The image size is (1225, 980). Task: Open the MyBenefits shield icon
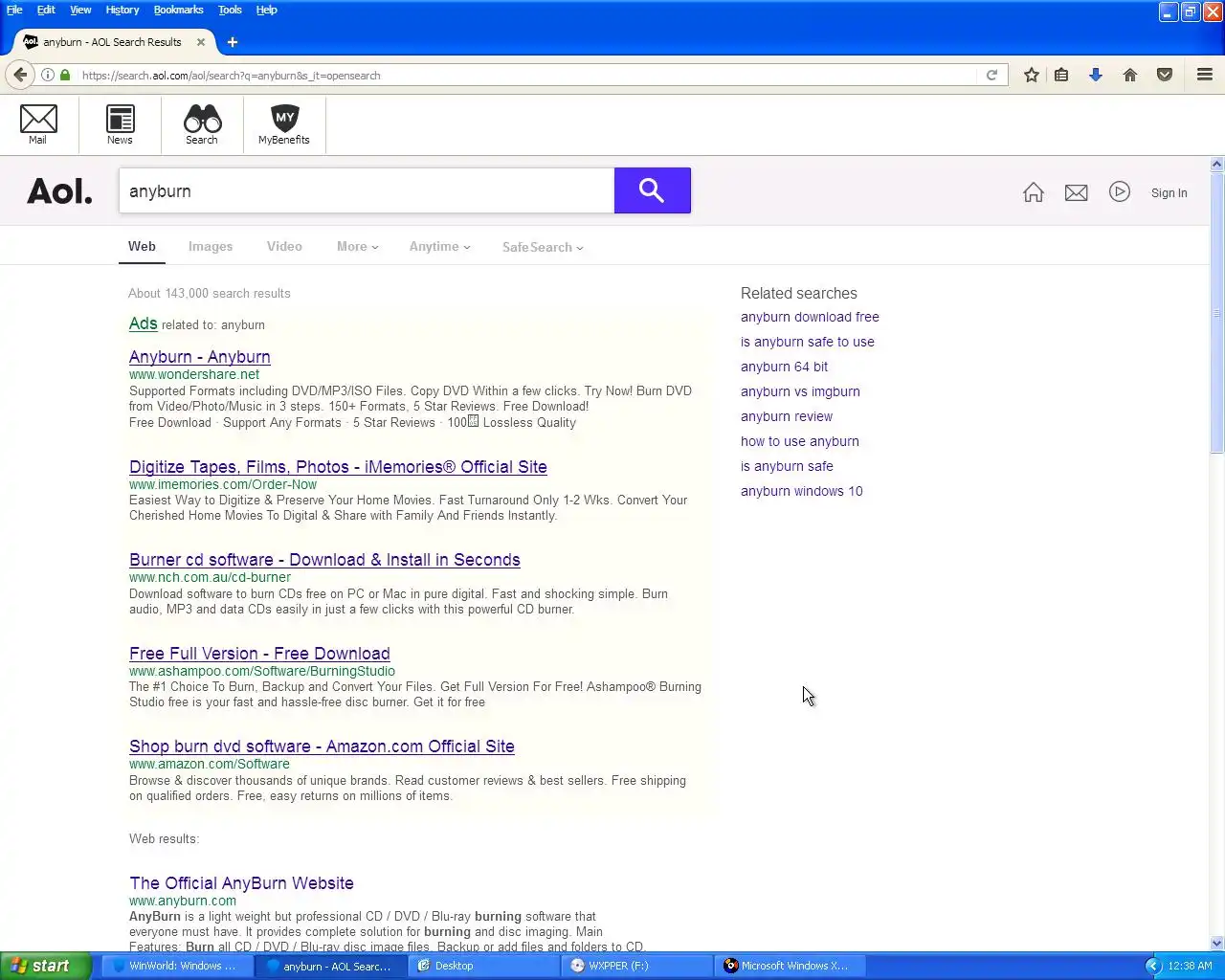284,124
